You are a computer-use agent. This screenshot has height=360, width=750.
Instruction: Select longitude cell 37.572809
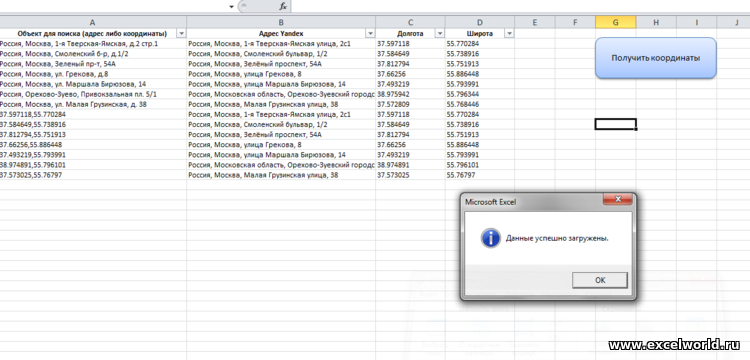[x=410, y=104]
